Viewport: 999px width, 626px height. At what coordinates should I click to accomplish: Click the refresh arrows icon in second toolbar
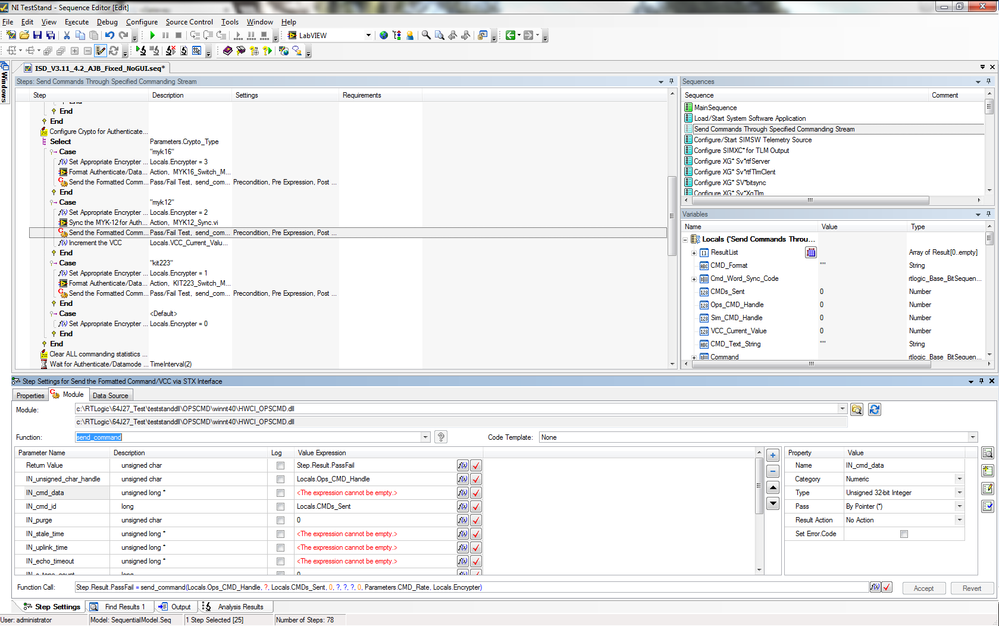(x=113, y=51)
